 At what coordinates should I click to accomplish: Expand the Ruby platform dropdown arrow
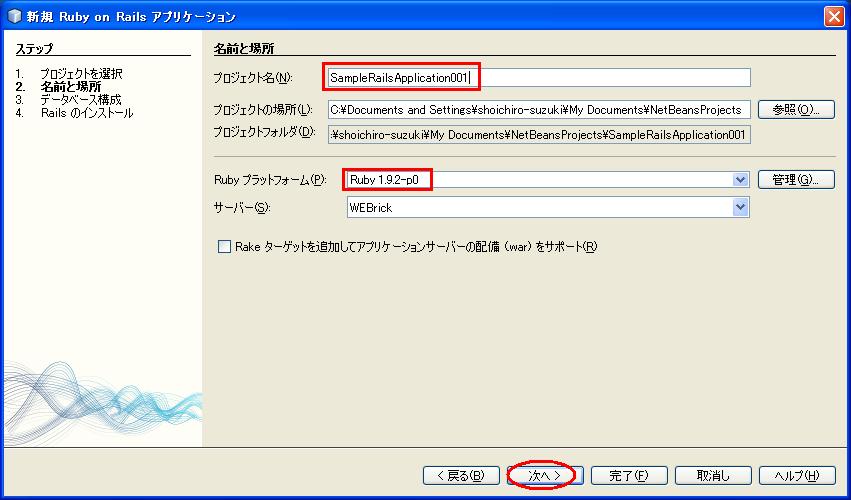pyautogui.click(x=740, y=180)
